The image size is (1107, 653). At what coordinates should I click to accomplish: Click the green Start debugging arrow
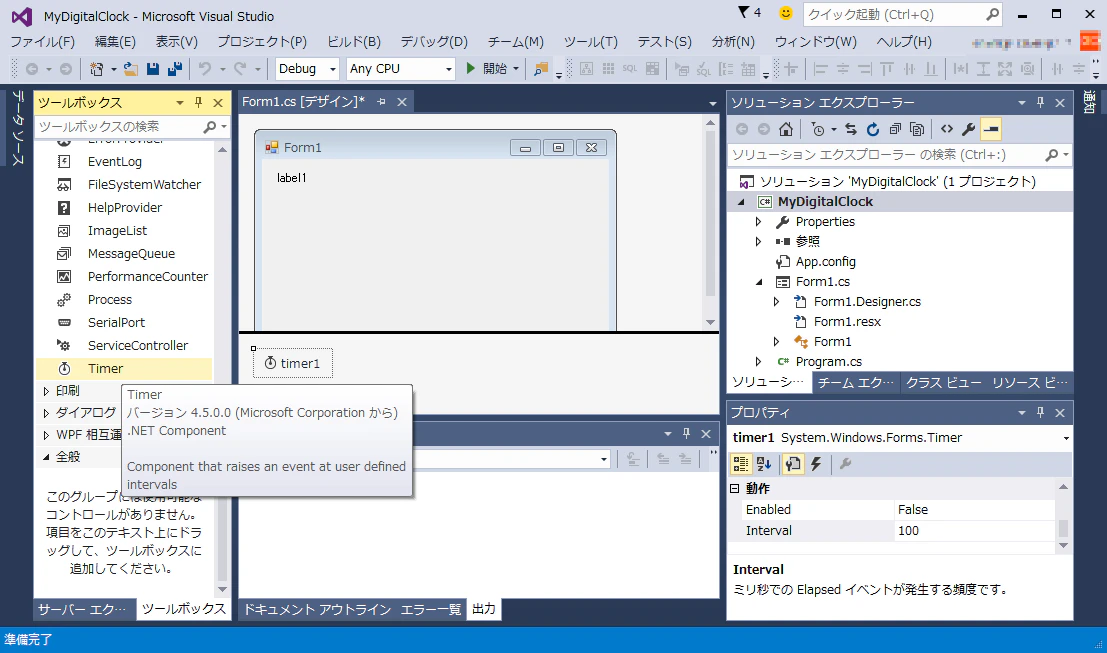471,68
